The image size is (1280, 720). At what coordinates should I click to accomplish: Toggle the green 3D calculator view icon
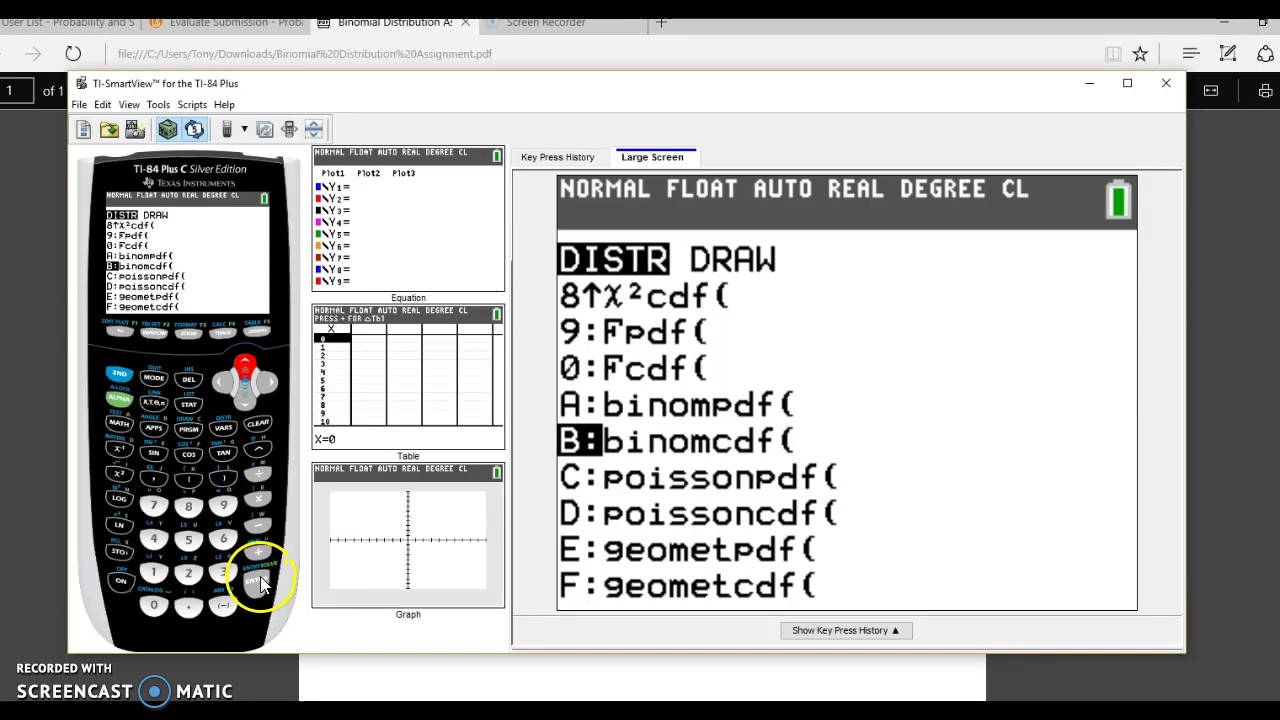tap(168, 129)
